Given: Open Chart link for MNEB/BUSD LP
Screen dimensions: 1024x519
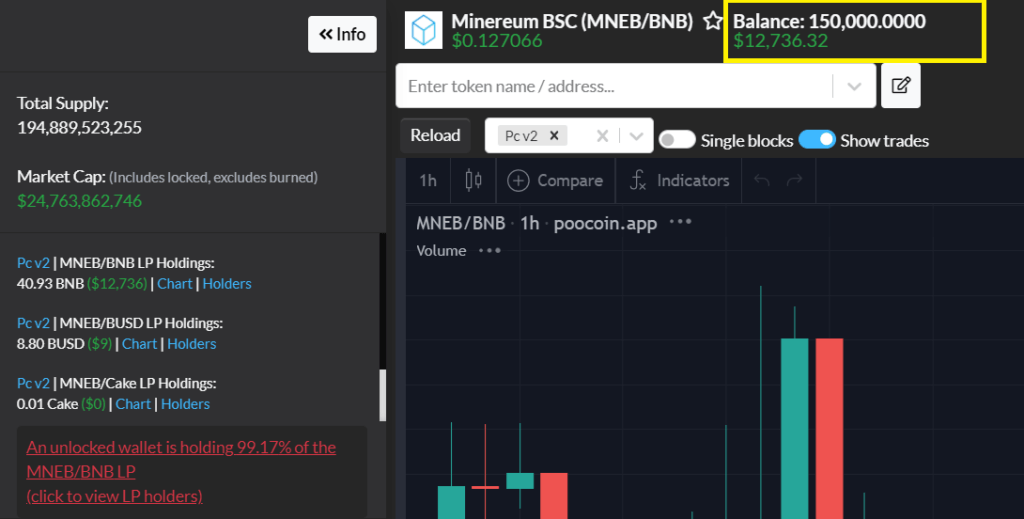Looking at the screenshot, I should [x=139, y=344].
